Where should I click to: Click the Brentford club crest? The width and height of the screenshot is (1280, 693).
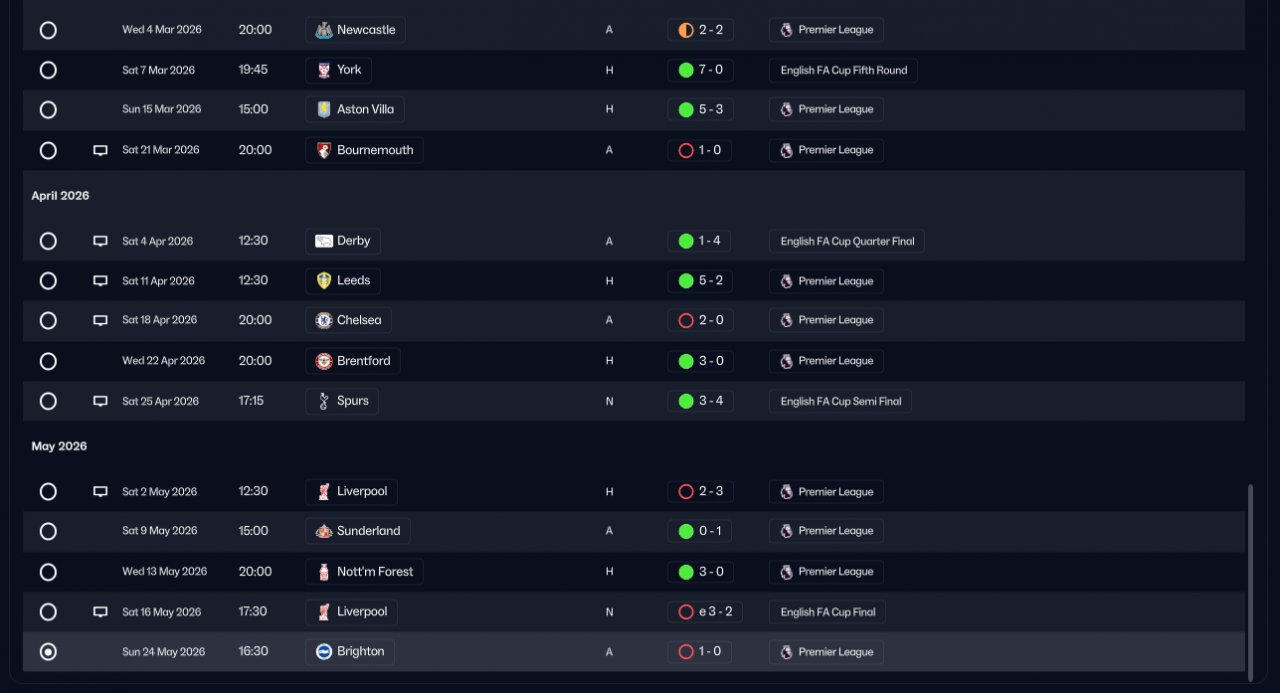point(323,361)
